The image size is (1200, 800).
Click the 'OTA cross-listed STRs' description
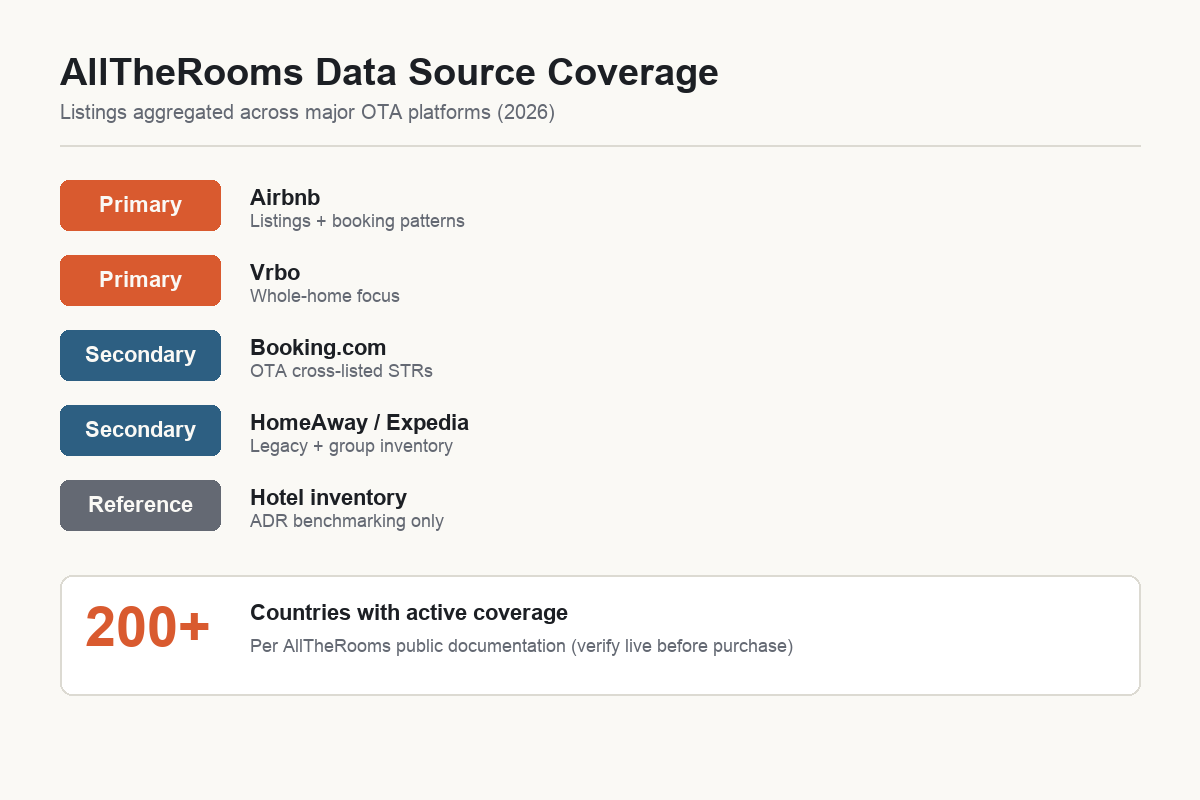click(x=341, y=371)
